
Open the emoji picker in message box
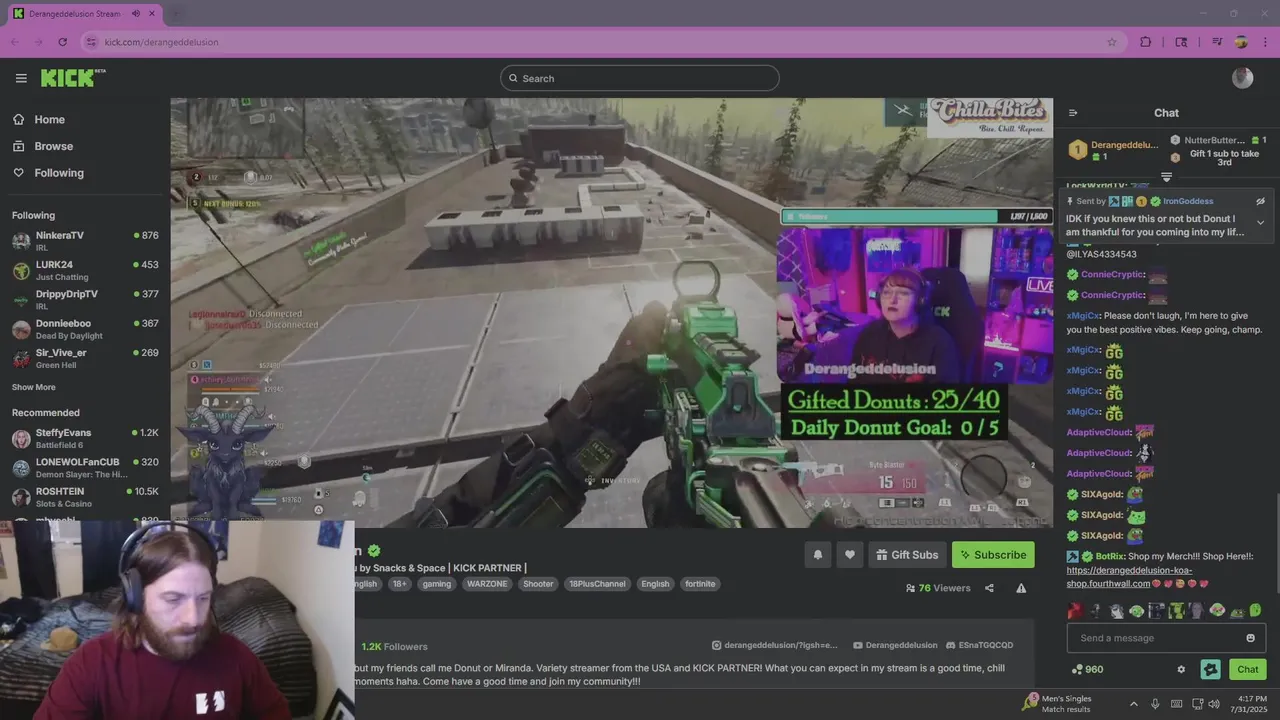click(1250, 638)
